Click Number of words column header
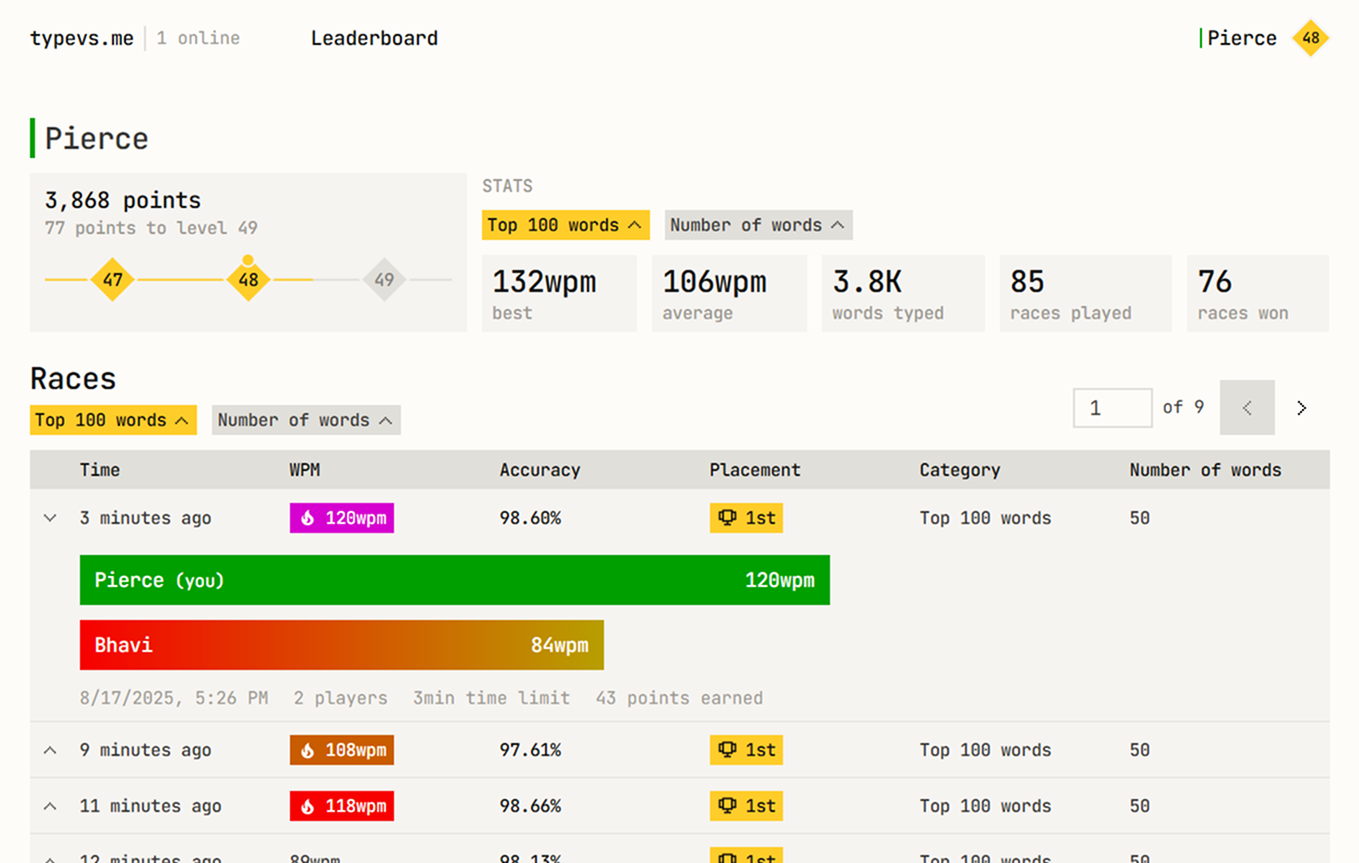The height and width of the screenshot is (863, 1359). coord(1205,470)
